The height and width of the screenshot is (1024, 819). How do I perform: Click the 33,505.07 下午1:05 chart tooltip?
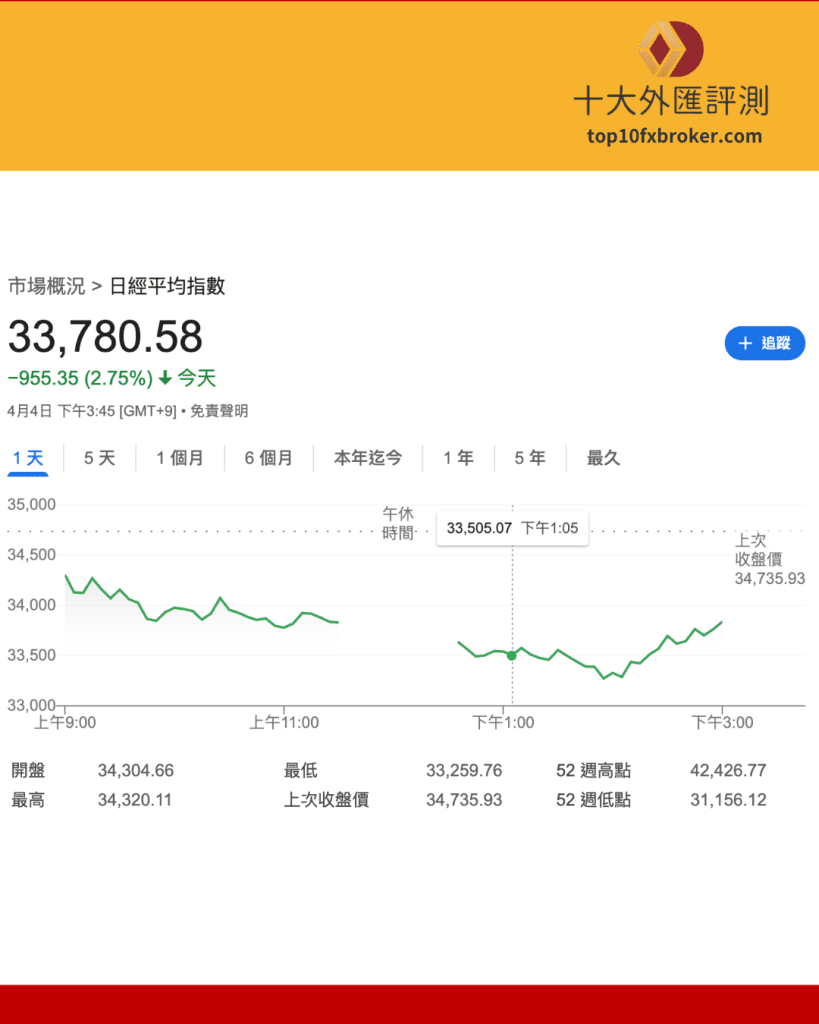(512, 528)
